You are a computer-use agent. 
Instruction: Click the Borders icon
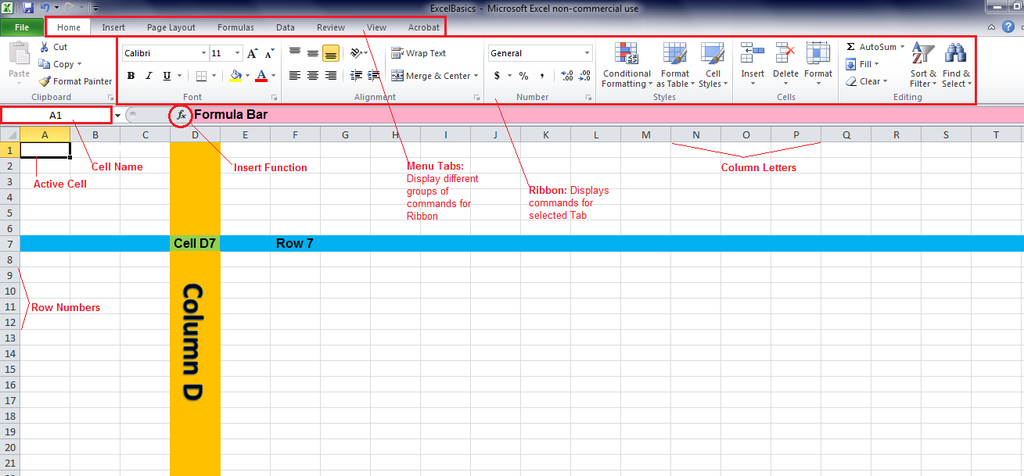click(201, 76)
